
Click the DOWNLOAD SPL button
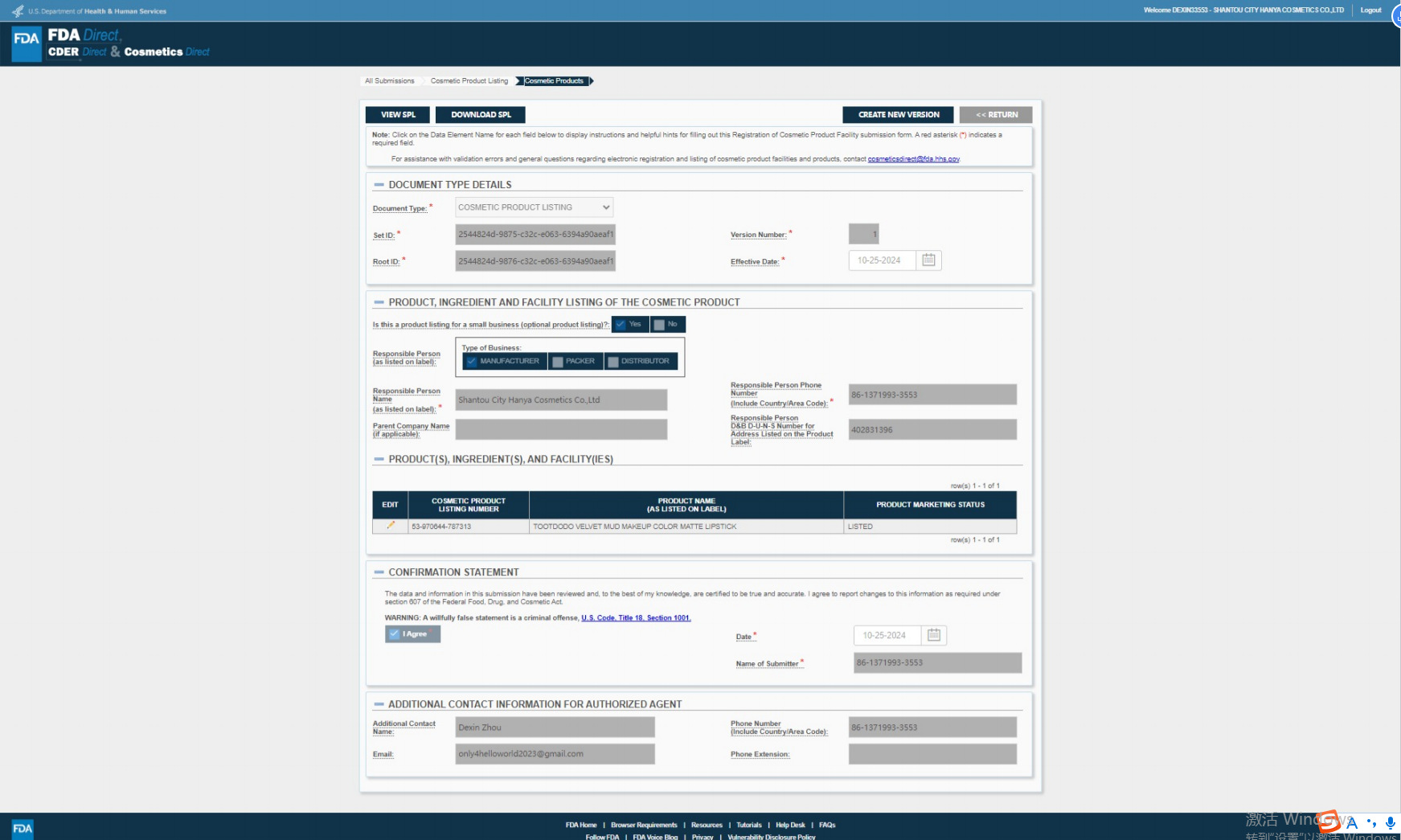point(481,115)
